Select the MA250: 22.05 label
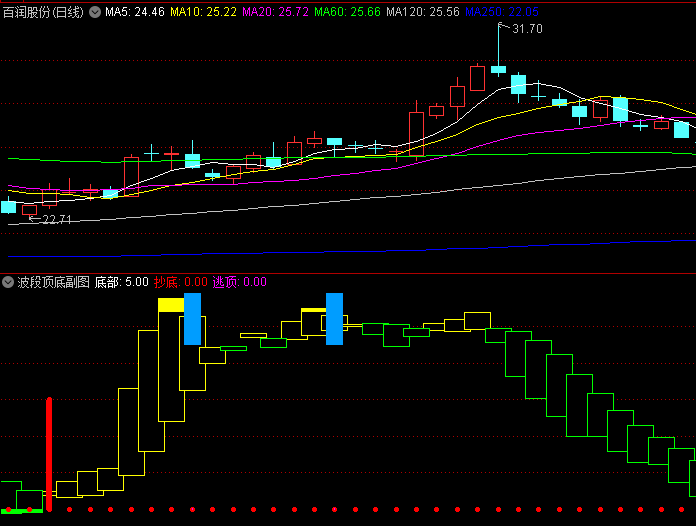This screenshot has width=696, height=526. click(x=502, y=12)
